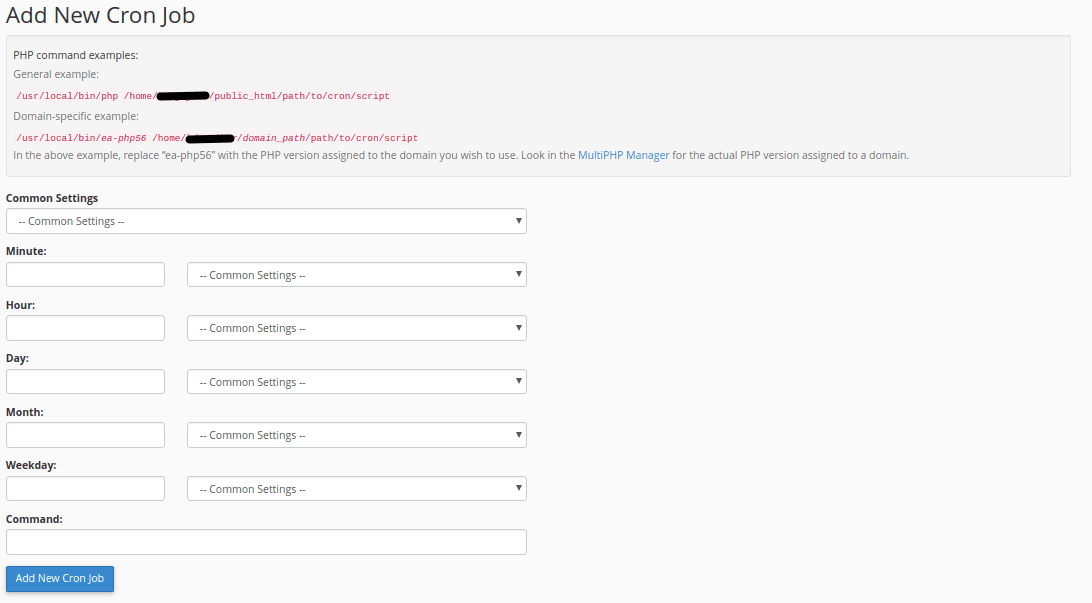Click the bold Common Settings label
1092x603 pixels.
click(x=52, y=198)
